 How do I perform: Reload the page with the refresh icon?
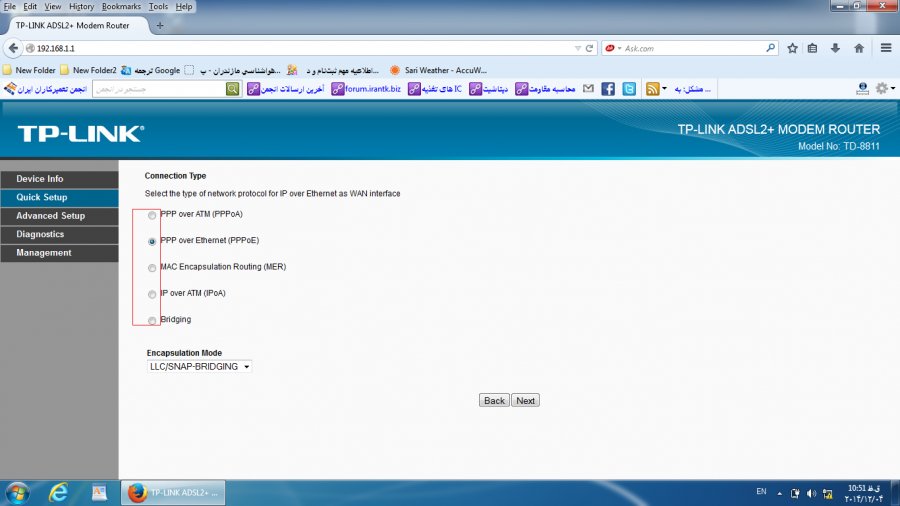point(589,48)
